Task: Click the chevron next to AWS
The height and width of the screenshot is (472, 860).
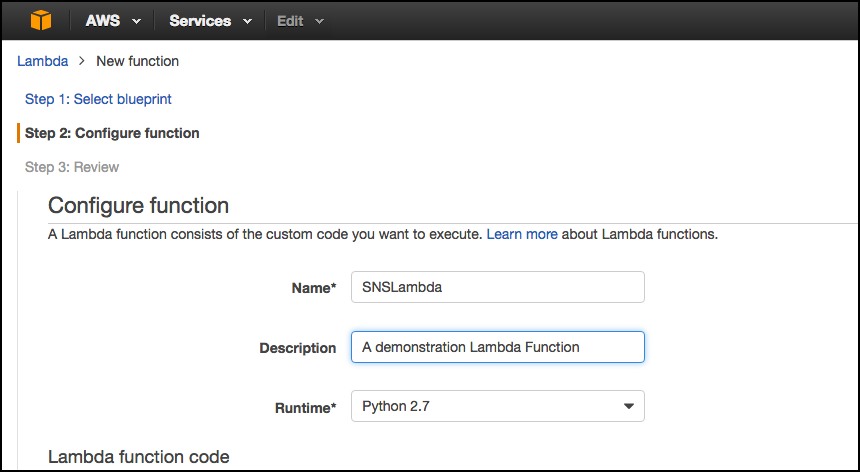Action: (x=136, y=21)
